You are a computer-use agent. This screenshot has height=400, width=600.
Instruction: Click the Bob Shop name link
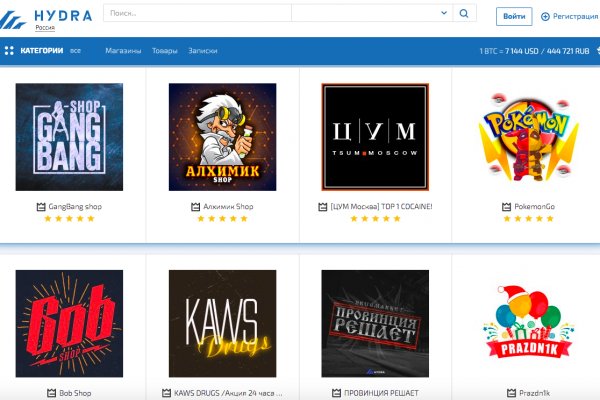(x=75, y=393)
